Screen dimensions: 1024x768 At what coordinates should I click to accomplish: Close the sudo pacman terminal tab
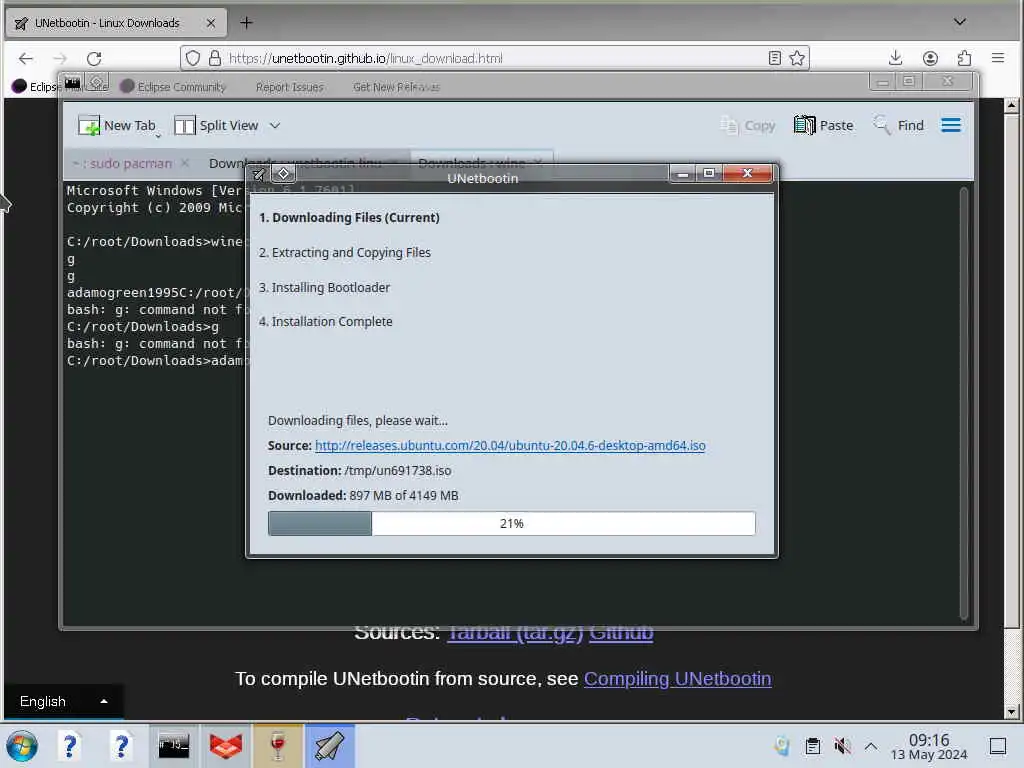(185, 163)
